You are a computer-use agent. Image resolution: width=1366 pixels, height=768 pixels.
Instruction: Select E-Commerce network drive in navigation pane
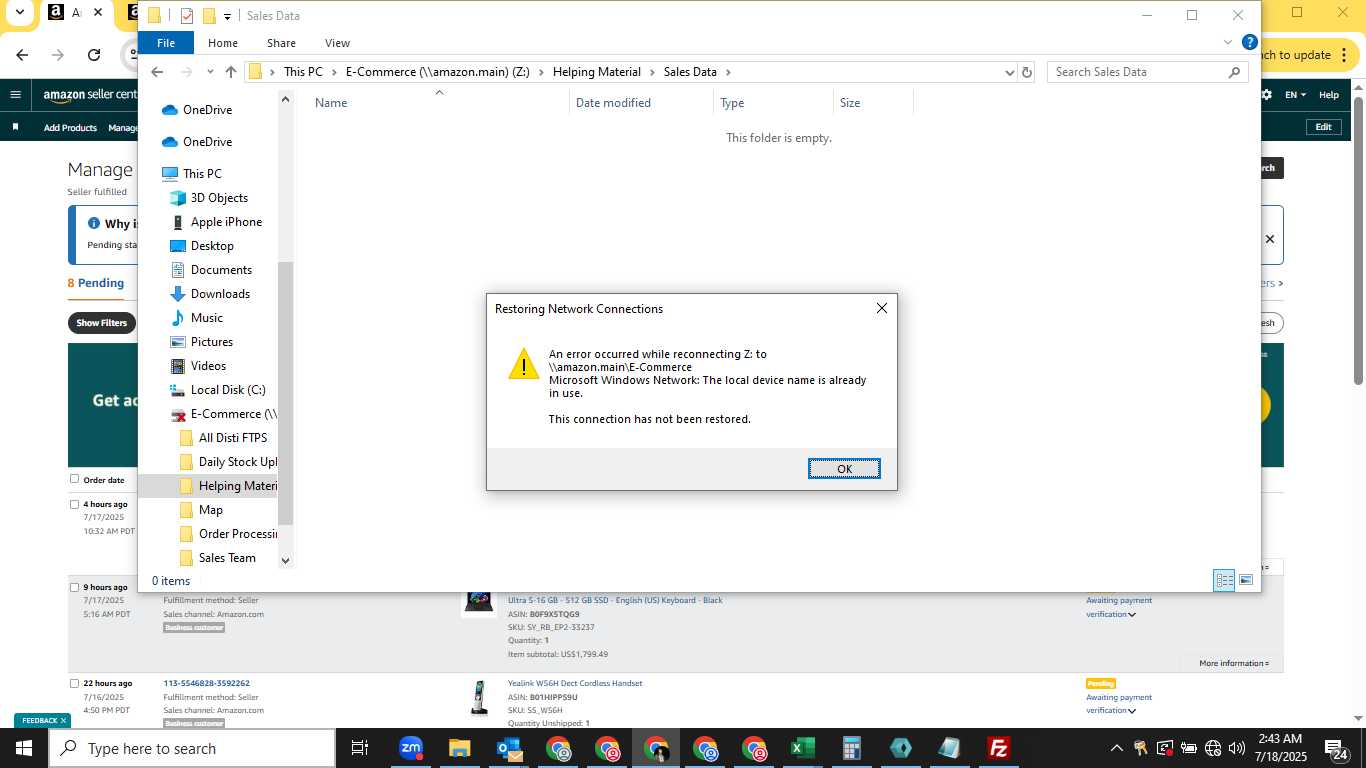coord(233,414)
